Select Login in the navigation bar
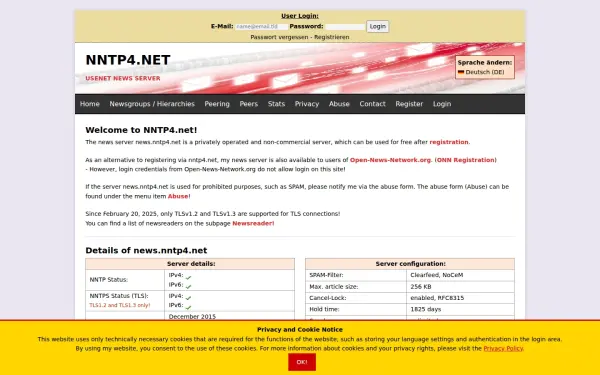The image size is (600, 375). [442, 104]
